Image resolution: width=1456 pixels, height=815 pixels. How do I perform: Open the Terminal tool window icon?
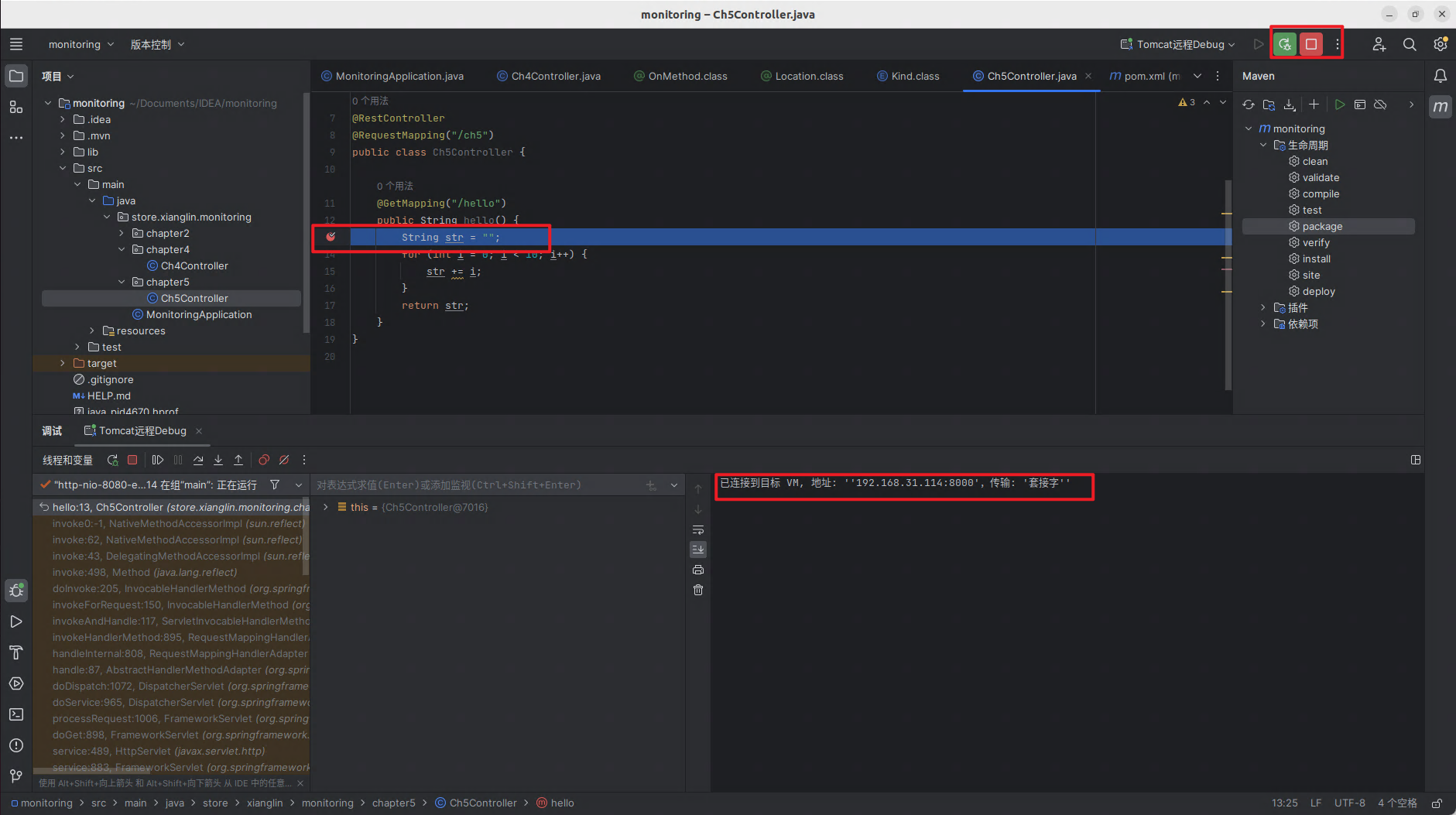pyautogui.click(x=16, y=714)
